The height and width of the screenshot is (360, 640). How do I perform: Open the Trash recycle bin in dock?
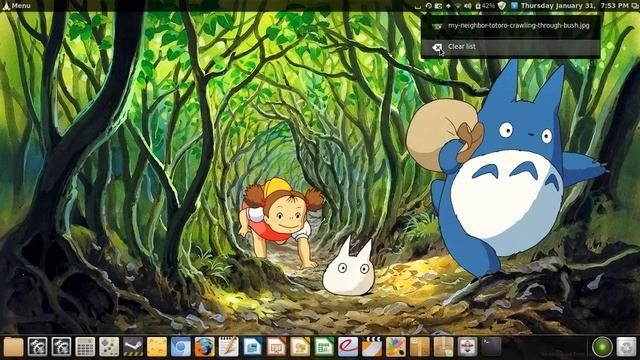626,347
